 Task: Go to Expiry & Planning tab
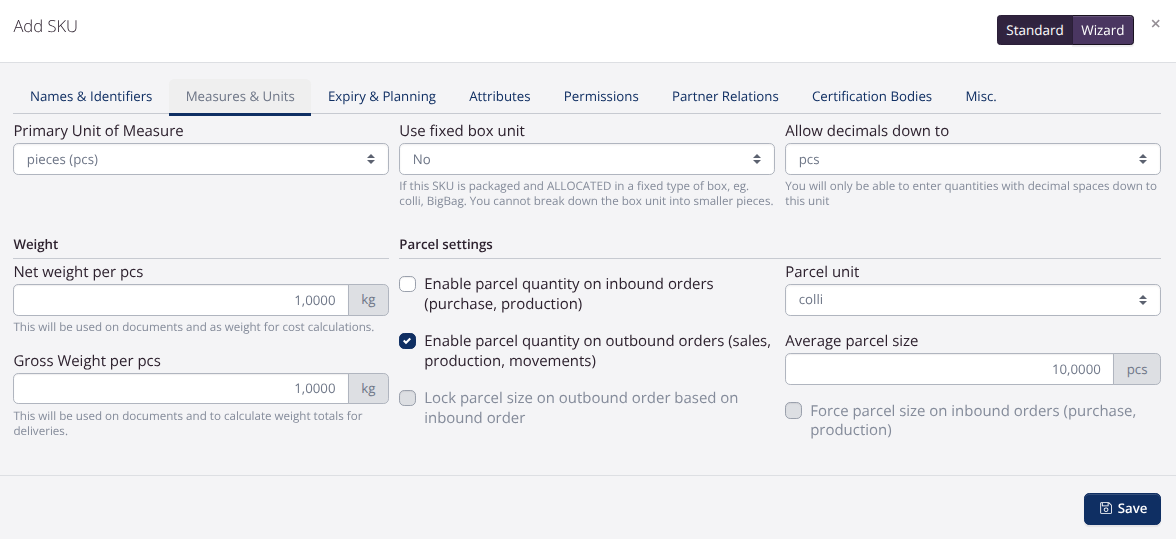point(382,96)
